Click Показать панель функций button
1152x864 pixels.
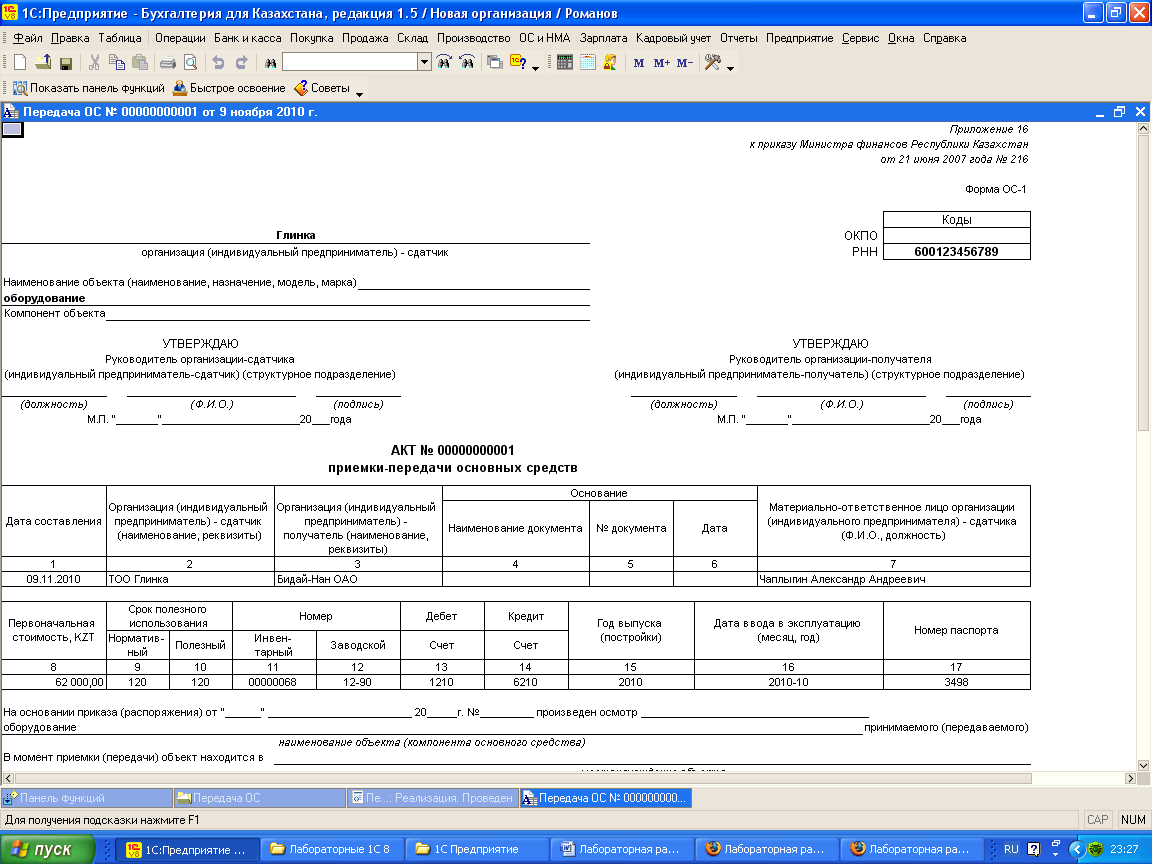(89, 88)
